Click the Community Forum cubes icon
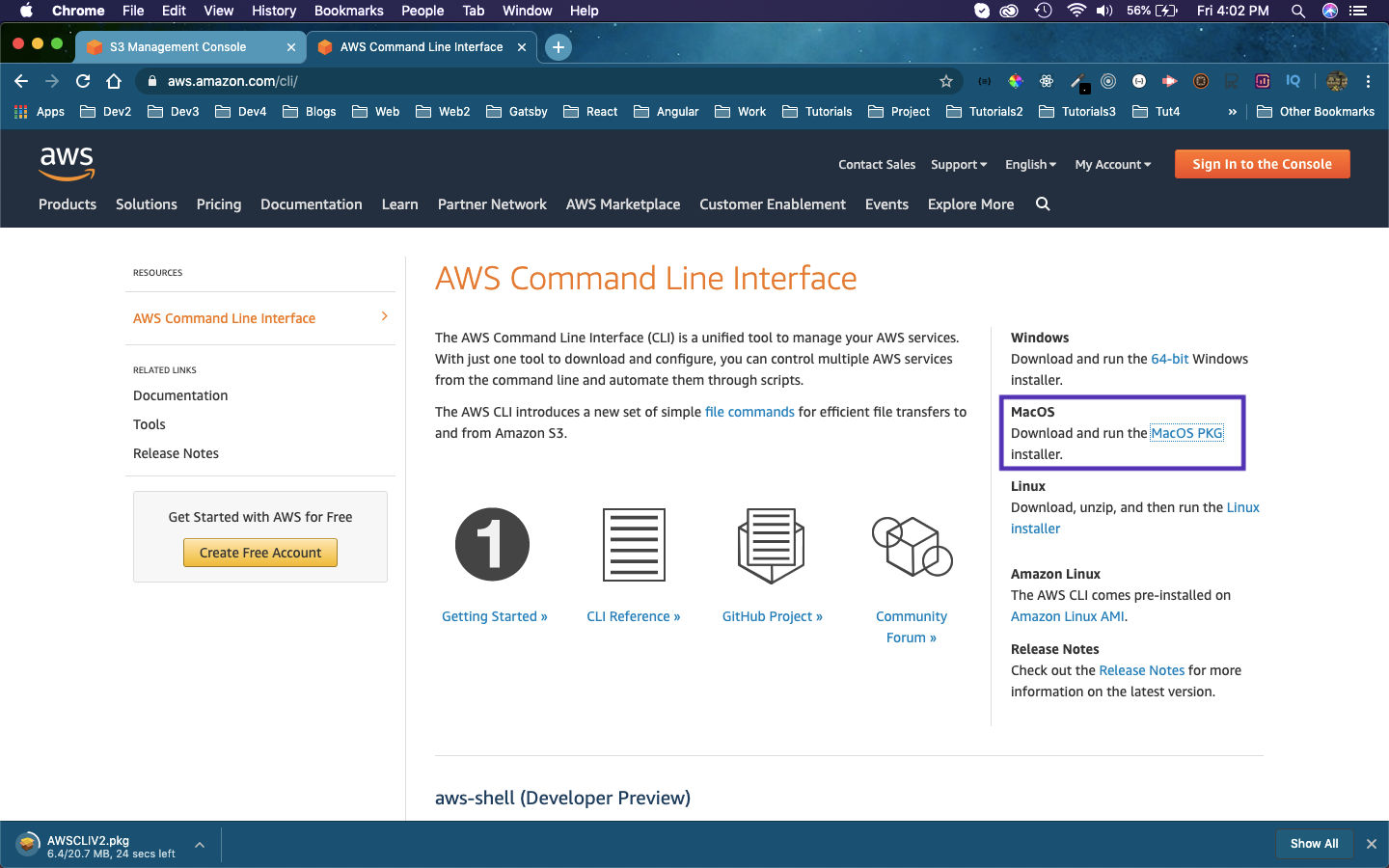This screenshot has width=1389, height=868. (x=912, y=546)
